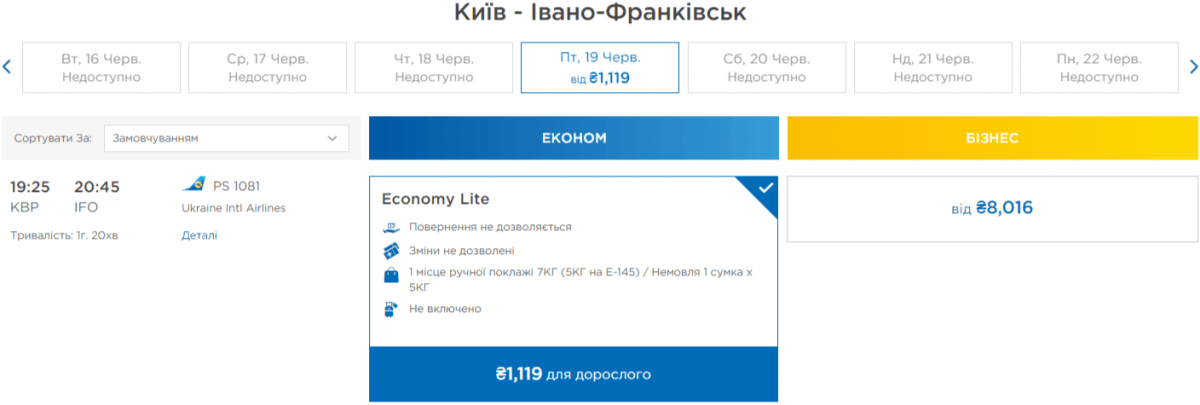
Task: Select the Вт, 16 Черв. date tab
Action: point(101,67)
